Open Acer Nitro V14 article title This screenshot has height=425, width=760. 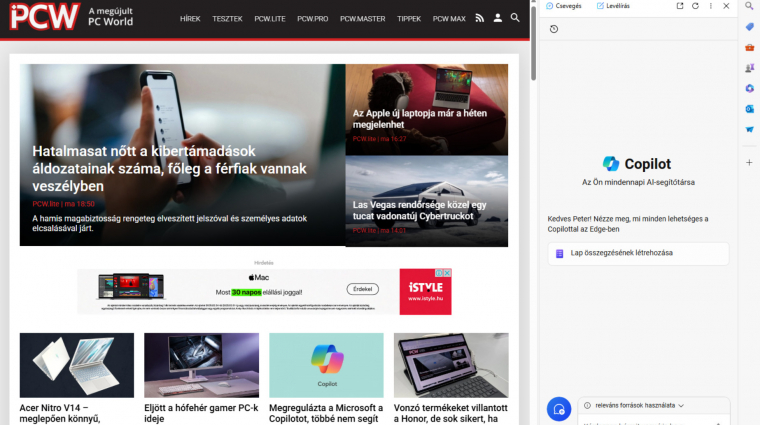click(x=60, y=413)
